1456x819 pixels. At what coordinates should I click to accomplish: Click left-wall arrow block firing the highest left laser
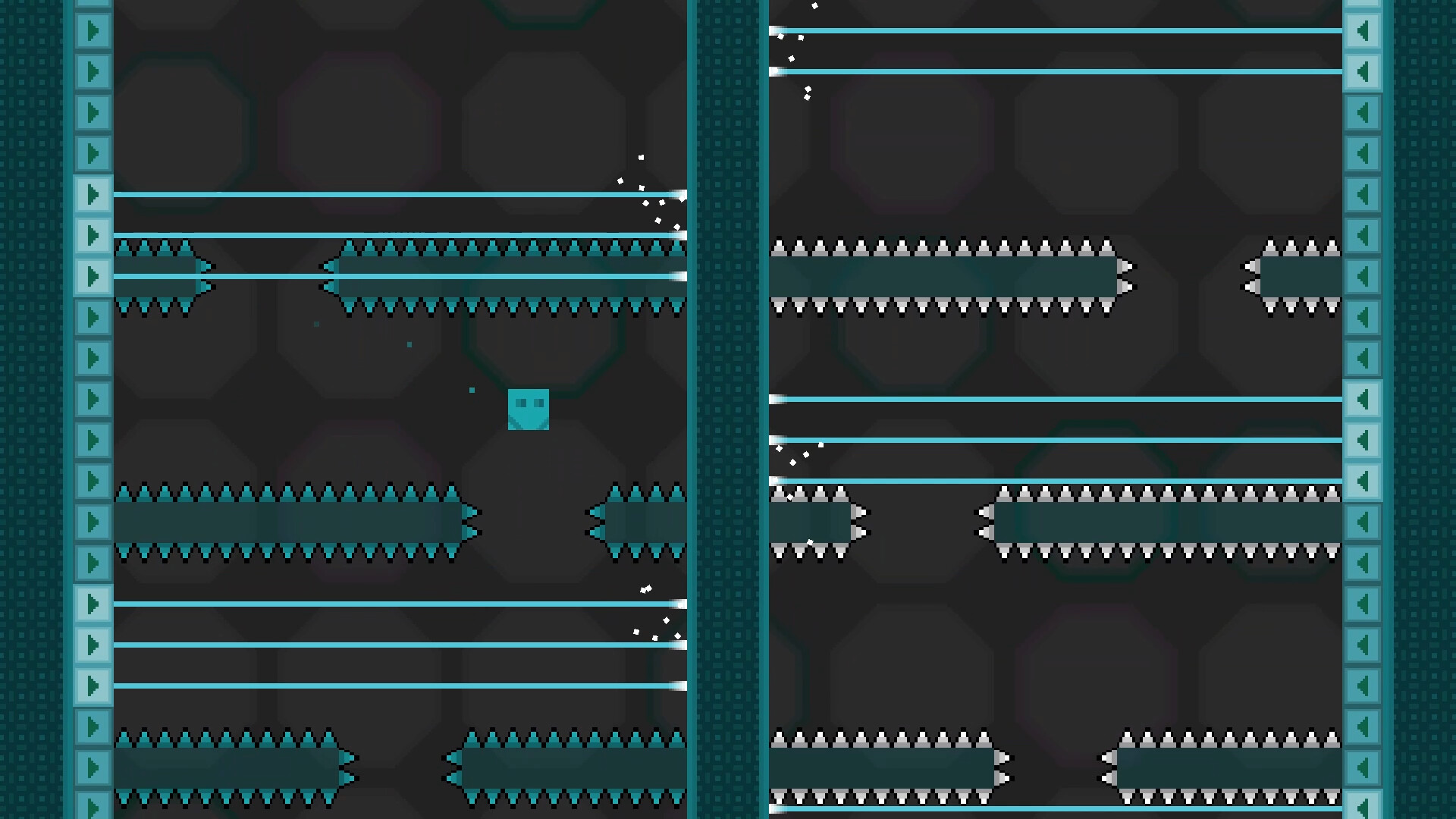[93, 195]
